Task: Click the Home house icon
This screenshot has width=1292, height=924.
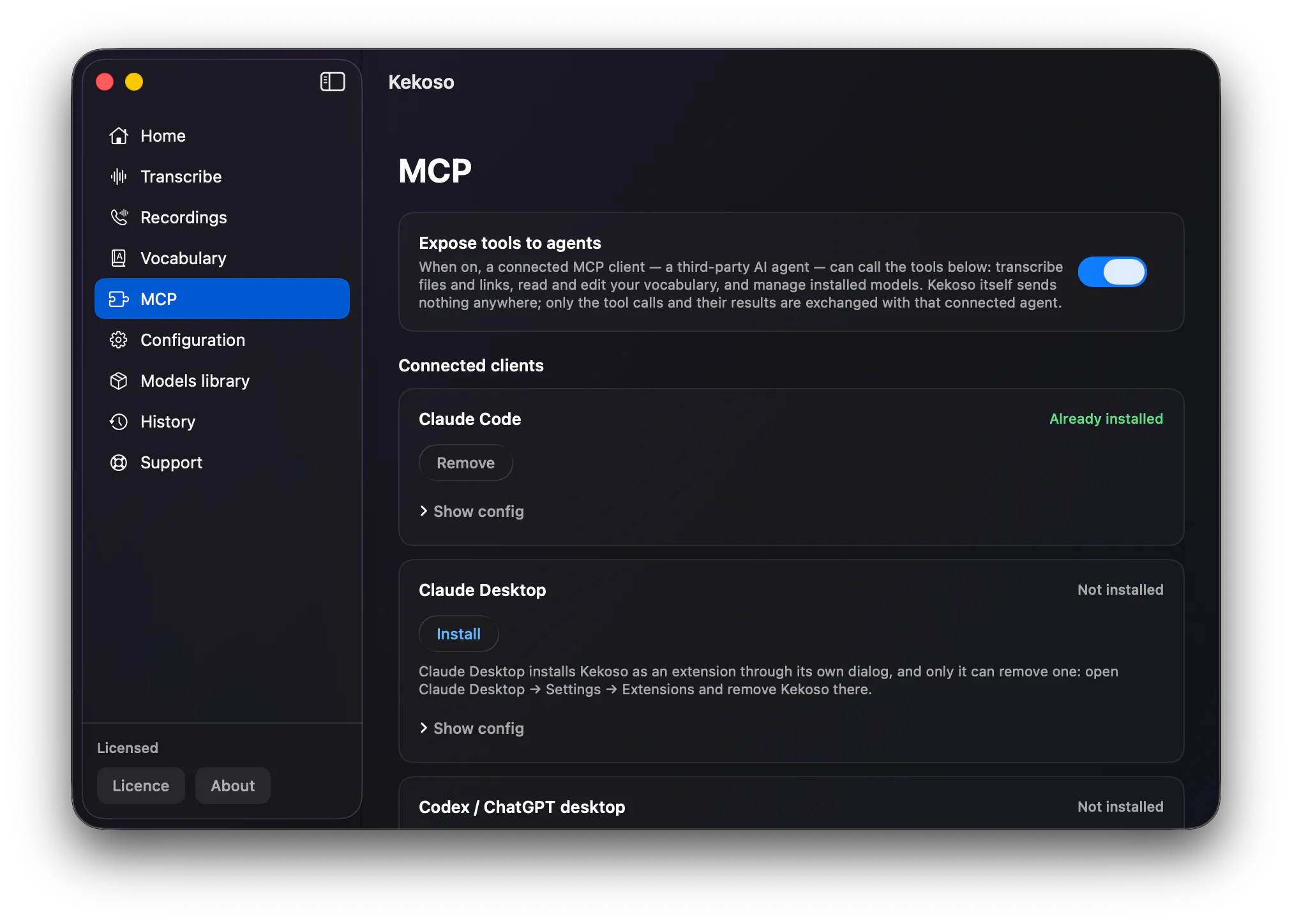Action: pyautogui.click(x=119, y=136)
